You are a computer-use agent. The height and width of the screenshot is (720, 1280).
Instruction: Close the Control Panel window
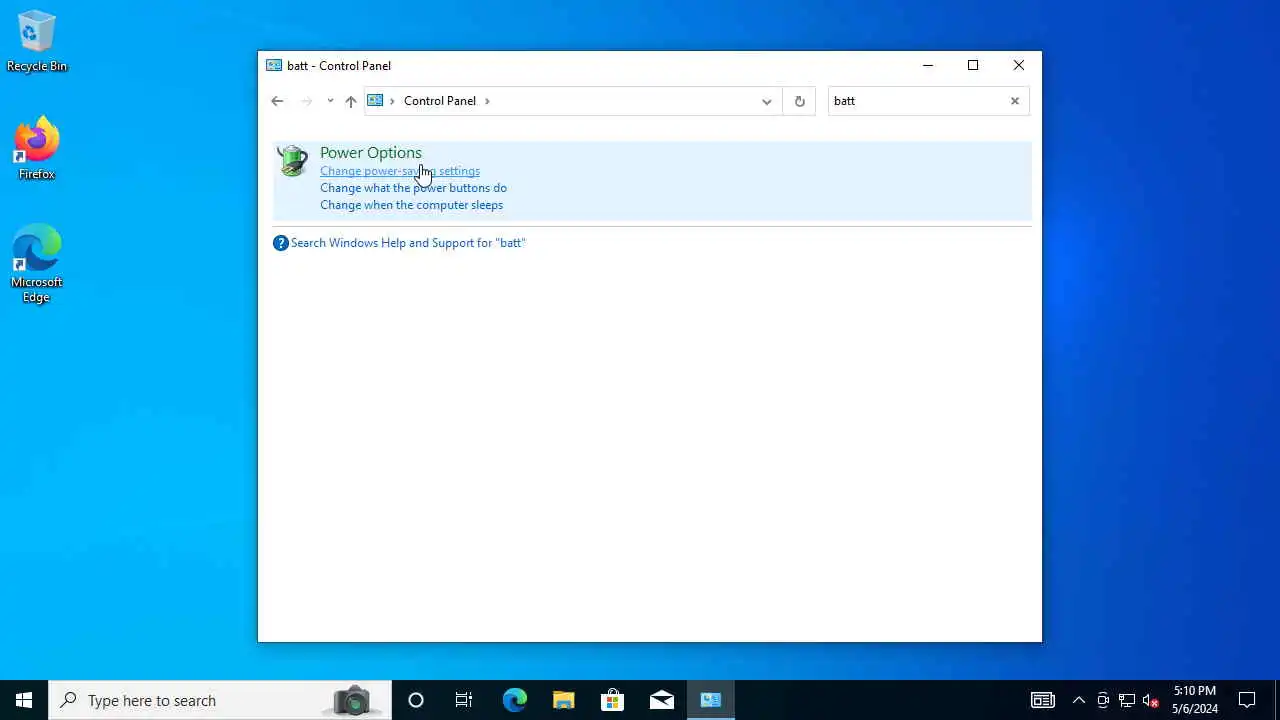[x=1019, y=66]
